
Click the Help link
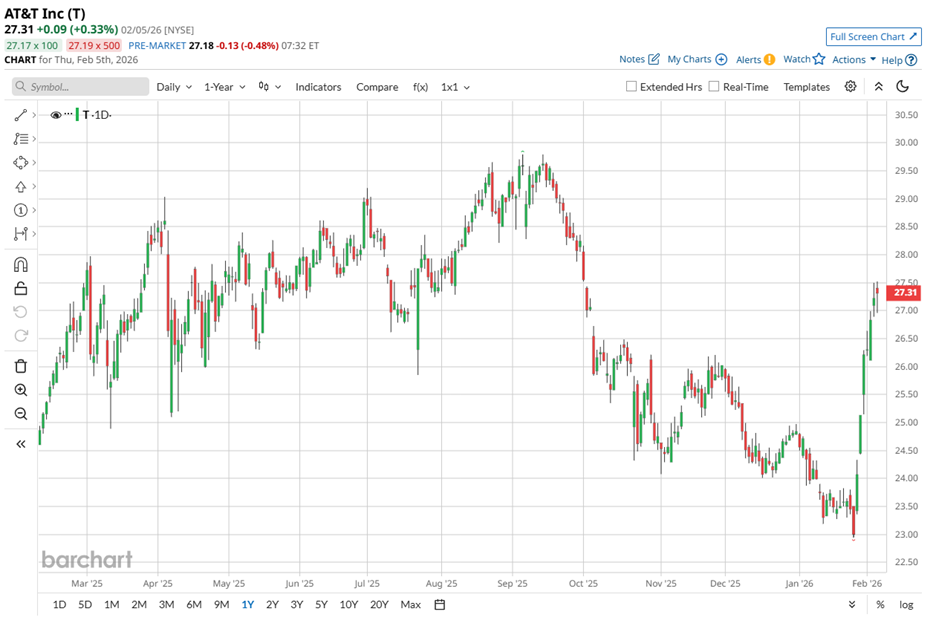[x=892, y=60]
